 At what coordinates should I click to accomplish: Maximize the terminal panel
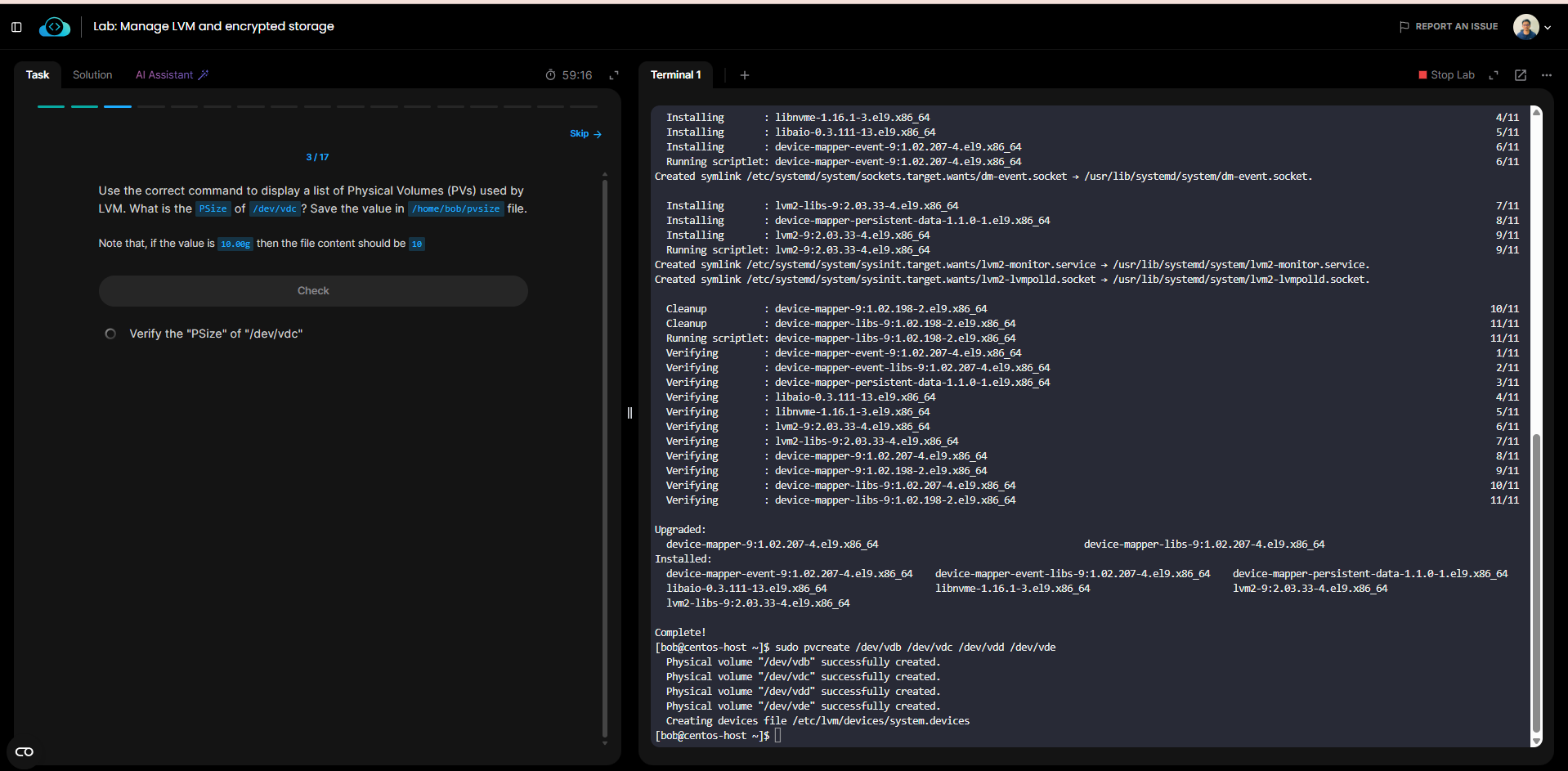tap(1494, 75)
